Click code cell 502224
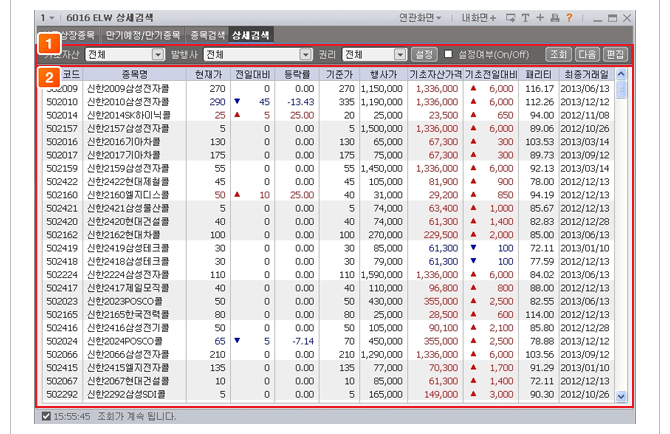This screenshot has height=434, width=670. [62, 274]
